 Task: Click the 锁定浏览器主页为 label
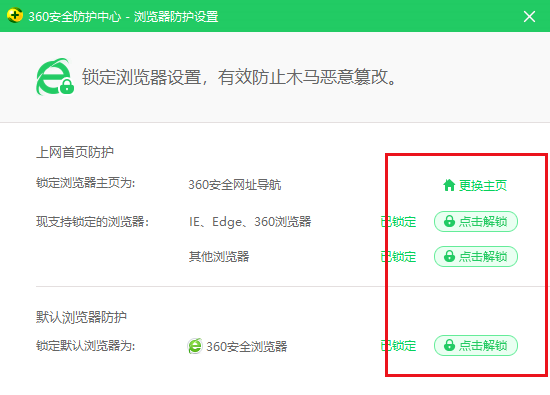86,183
